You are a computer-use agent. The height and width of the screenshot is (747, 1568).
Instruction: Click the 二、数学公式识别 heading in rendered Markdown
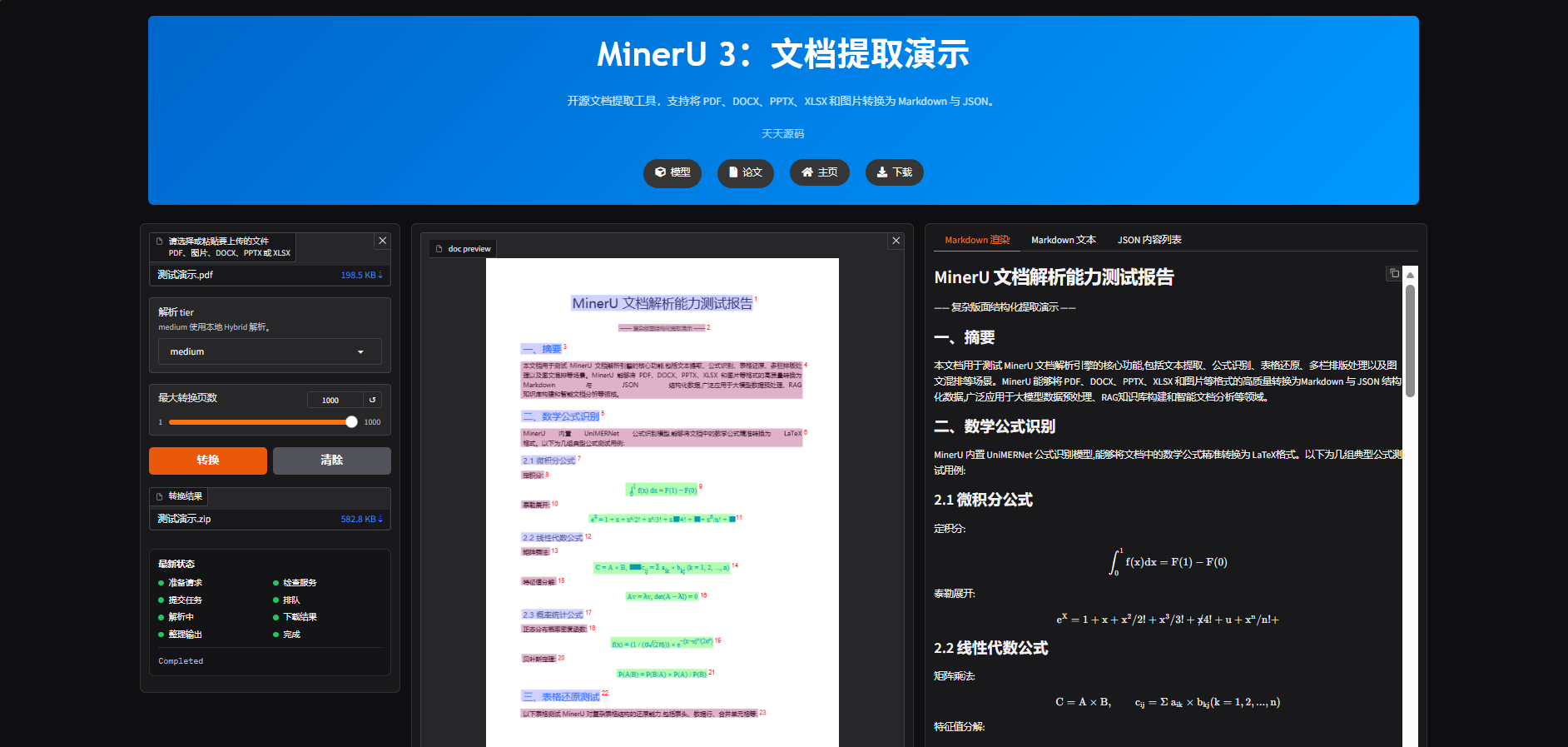(x=995, y=426)
